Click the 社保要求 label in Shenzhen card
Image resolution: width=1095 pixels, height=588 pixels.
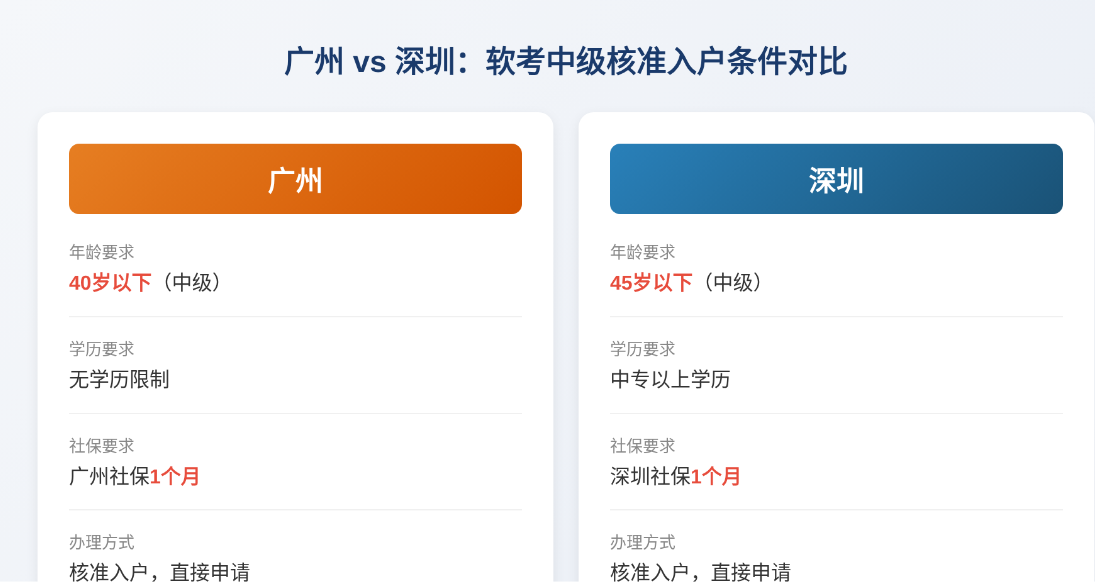tap(643, 446)
